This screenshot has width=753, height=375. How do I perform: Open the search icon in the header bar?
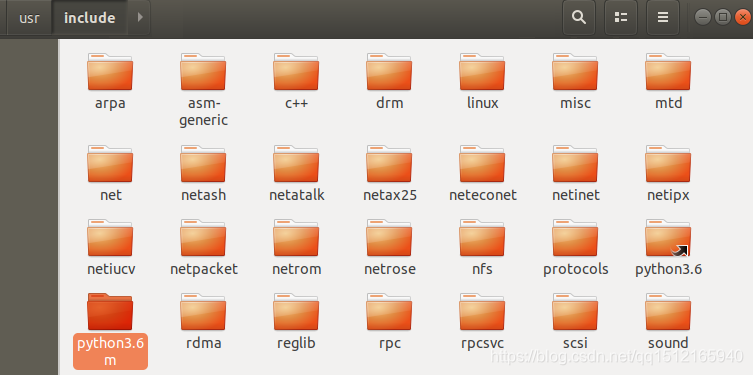(x=579, y=18)
